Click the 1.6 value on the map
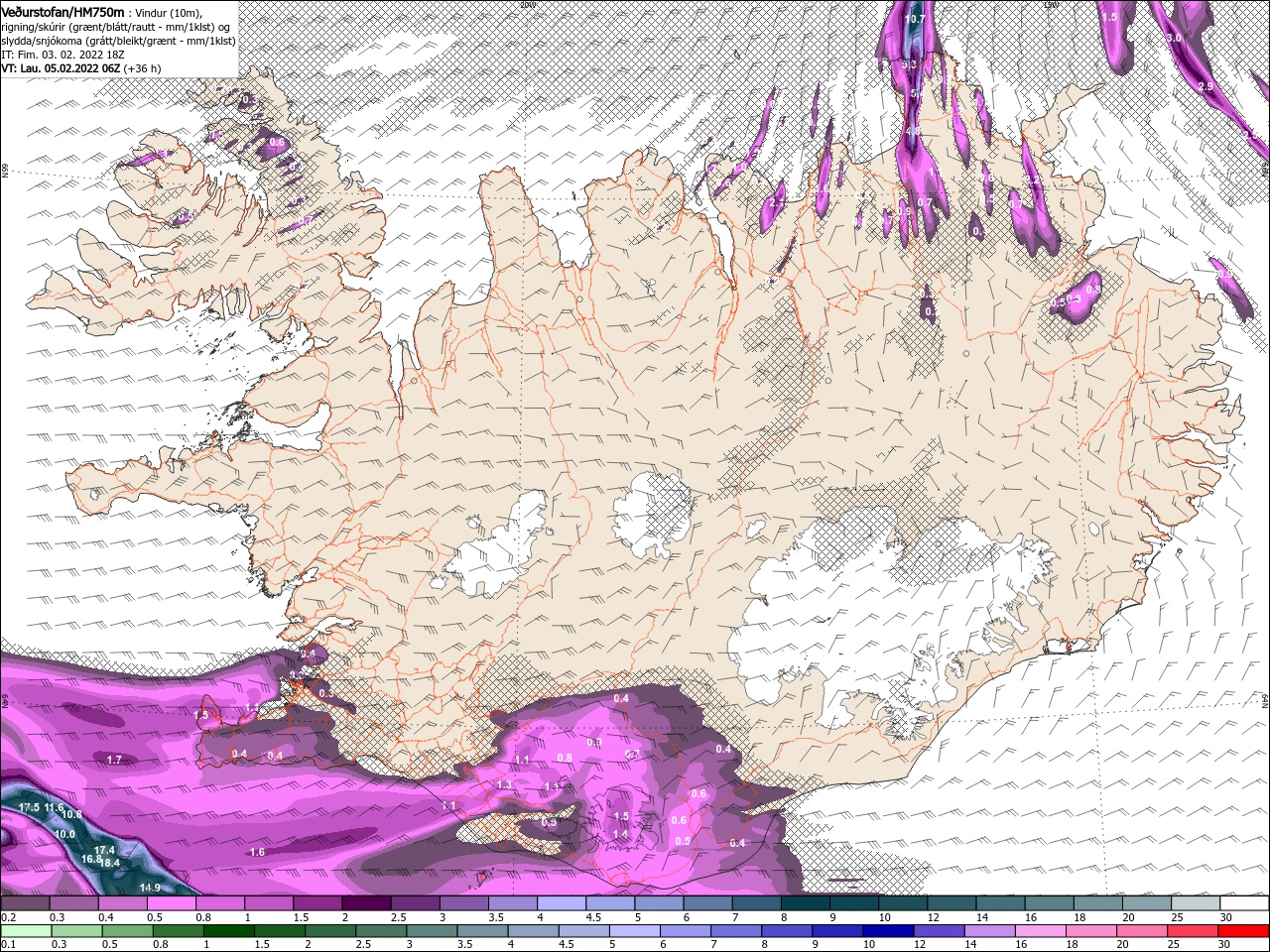 pyautogui.click(x=257, y=853)
